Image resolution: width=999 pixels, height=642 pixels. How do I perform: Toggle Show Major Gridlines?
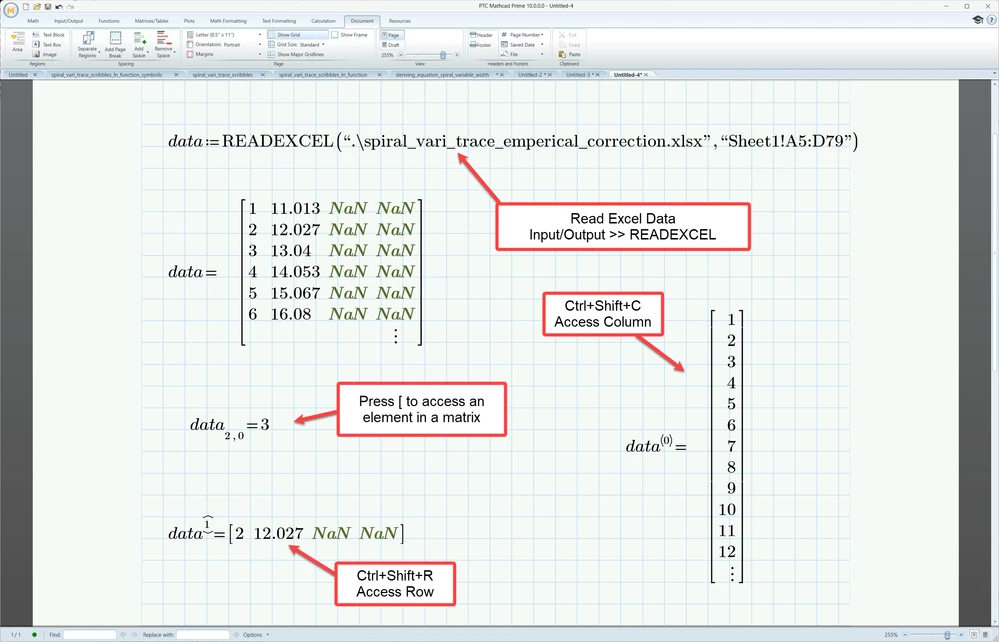300,54
